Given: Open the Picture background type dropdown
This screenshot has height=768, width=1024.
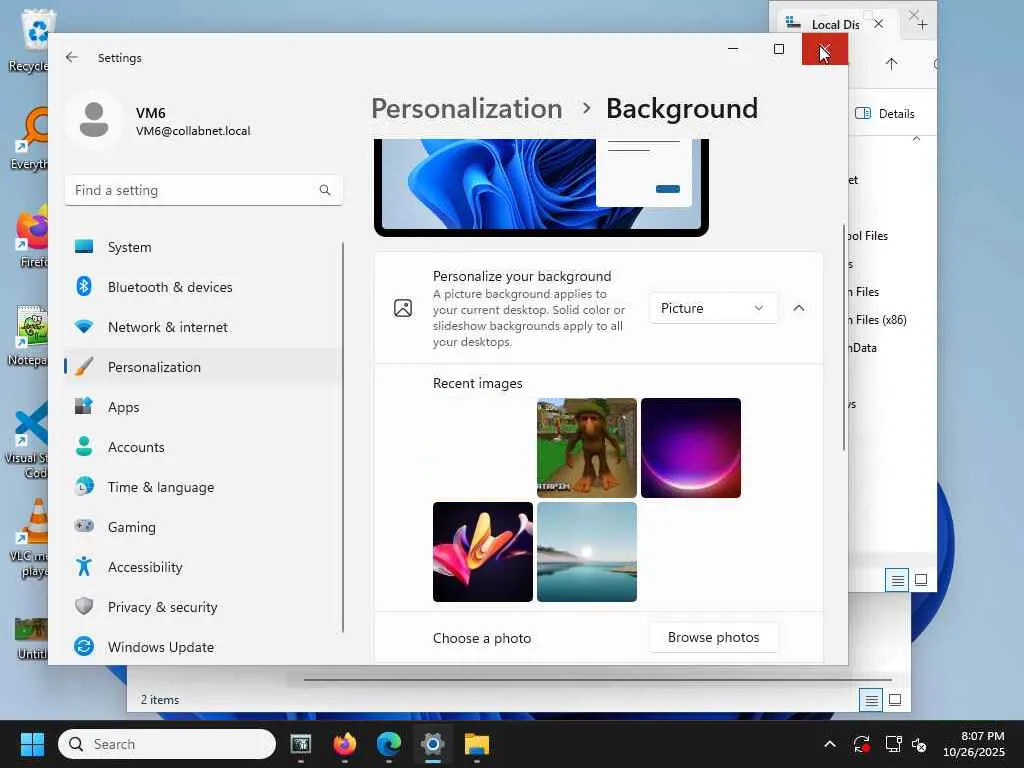Looking at the screenshot, I should tap(713, 308).
